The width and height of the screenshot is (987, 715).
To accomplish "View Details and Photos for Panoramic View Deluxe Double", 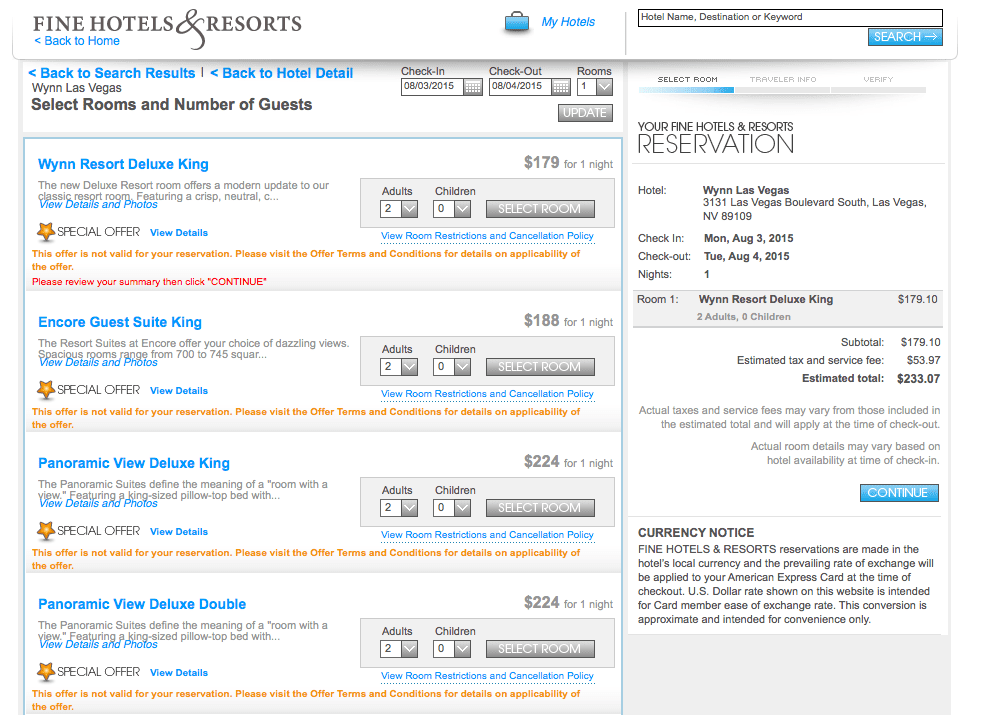I will [98, 645].
